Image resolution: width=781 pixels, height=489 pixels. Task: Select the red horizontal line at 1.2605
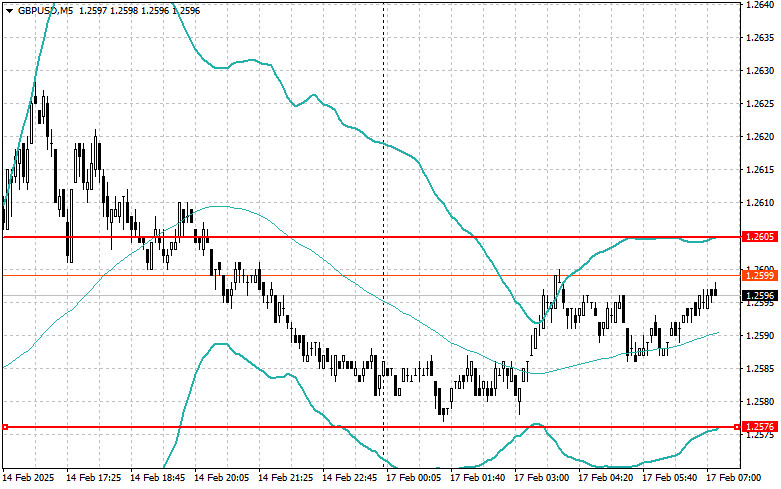[x=372, y=237]
